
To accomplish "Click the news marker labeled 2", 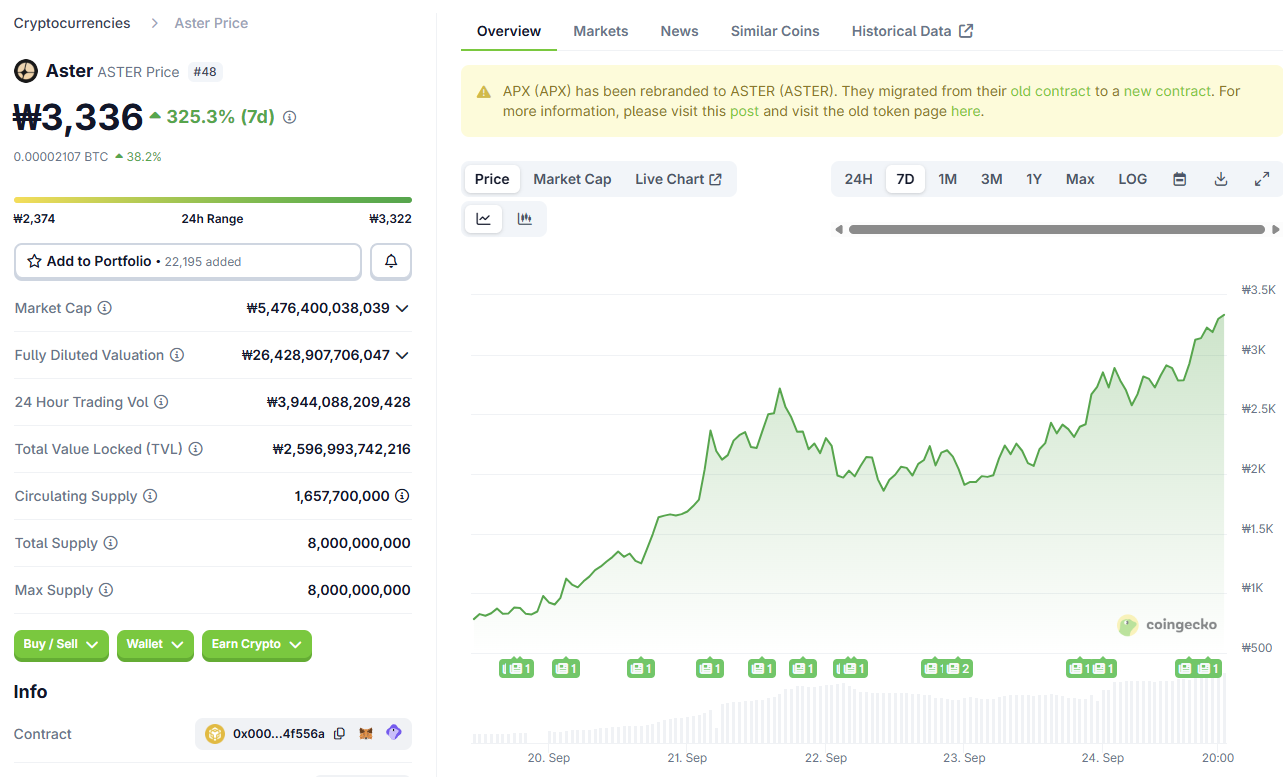I will [x=958, y=668].
